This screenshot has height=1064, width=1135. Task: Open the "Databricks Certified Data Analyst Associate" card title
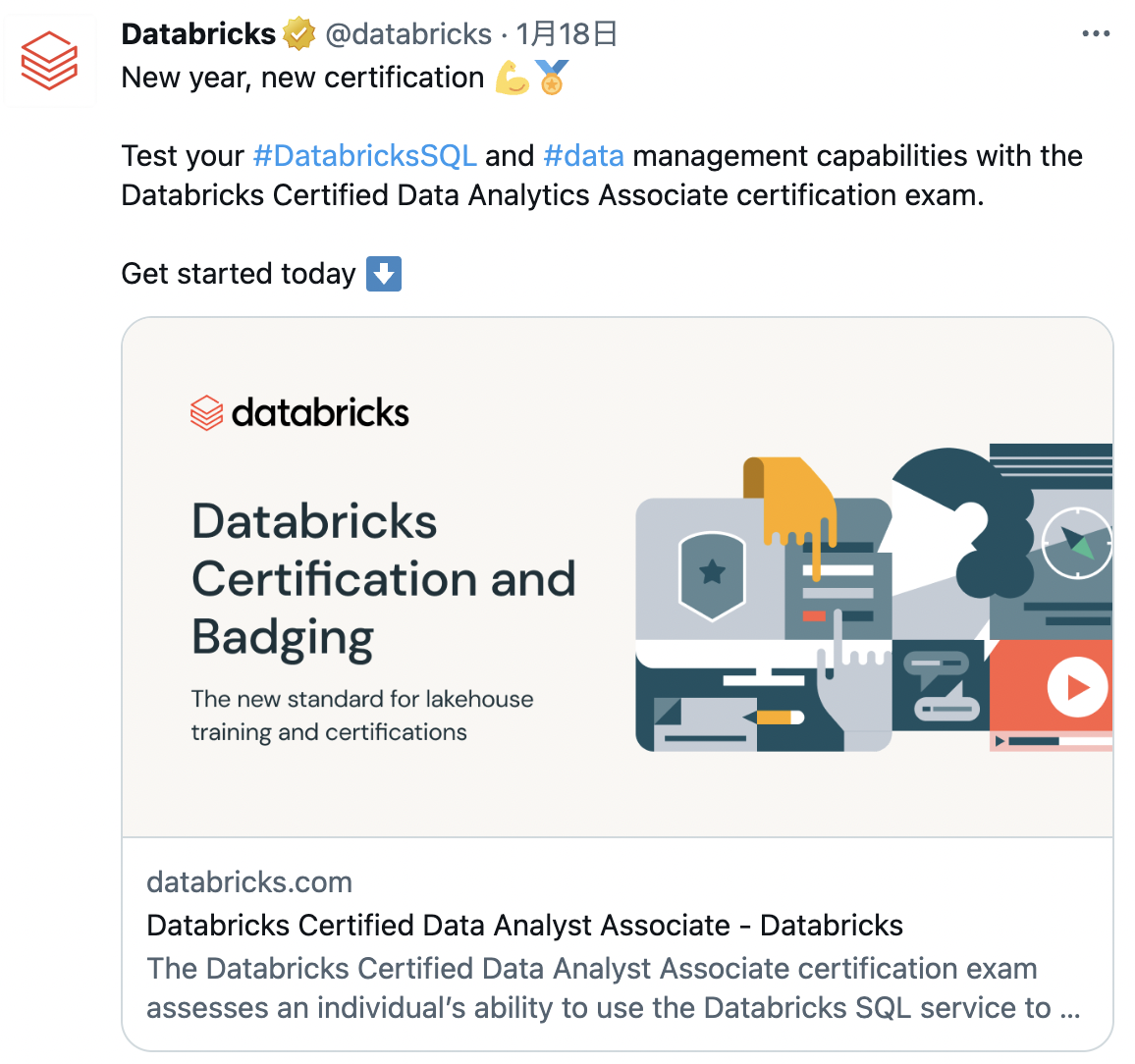(524, 926)
